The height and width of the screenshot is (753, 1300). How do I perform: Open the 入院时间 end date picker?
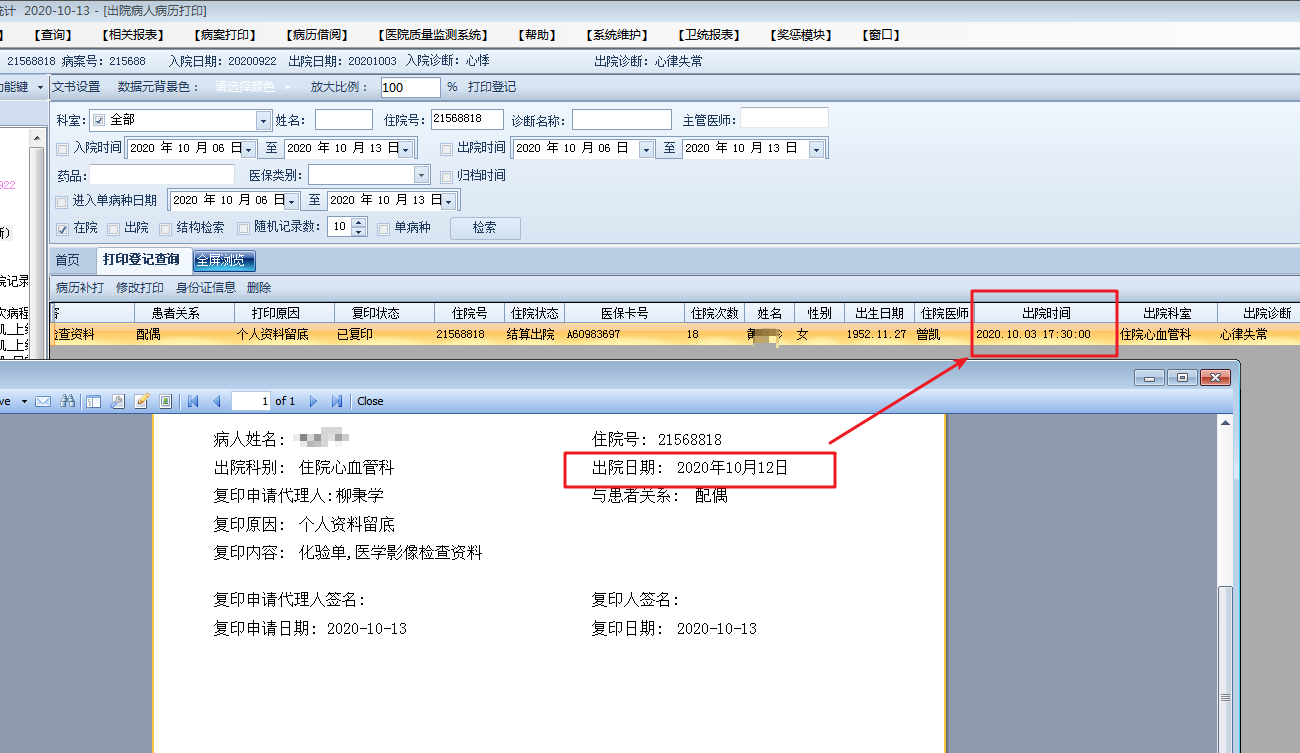coord(405,149)
